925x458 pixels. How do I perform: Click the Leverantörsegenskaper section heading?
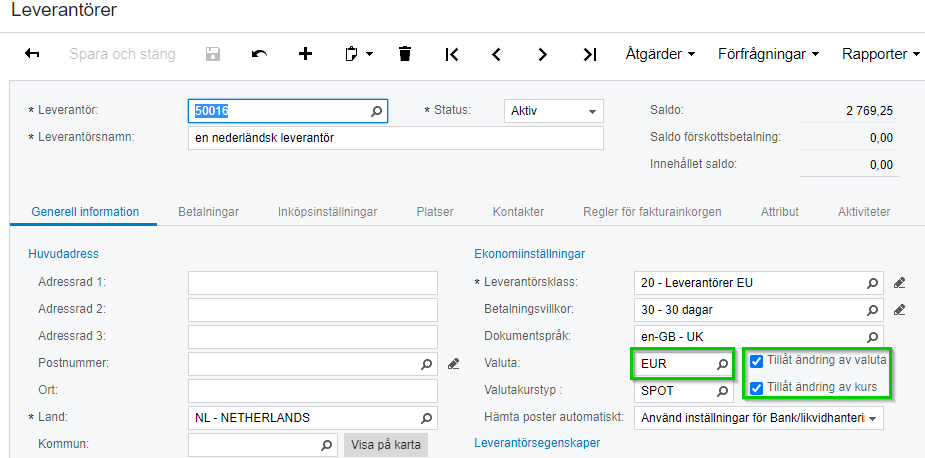coord(537,443)
